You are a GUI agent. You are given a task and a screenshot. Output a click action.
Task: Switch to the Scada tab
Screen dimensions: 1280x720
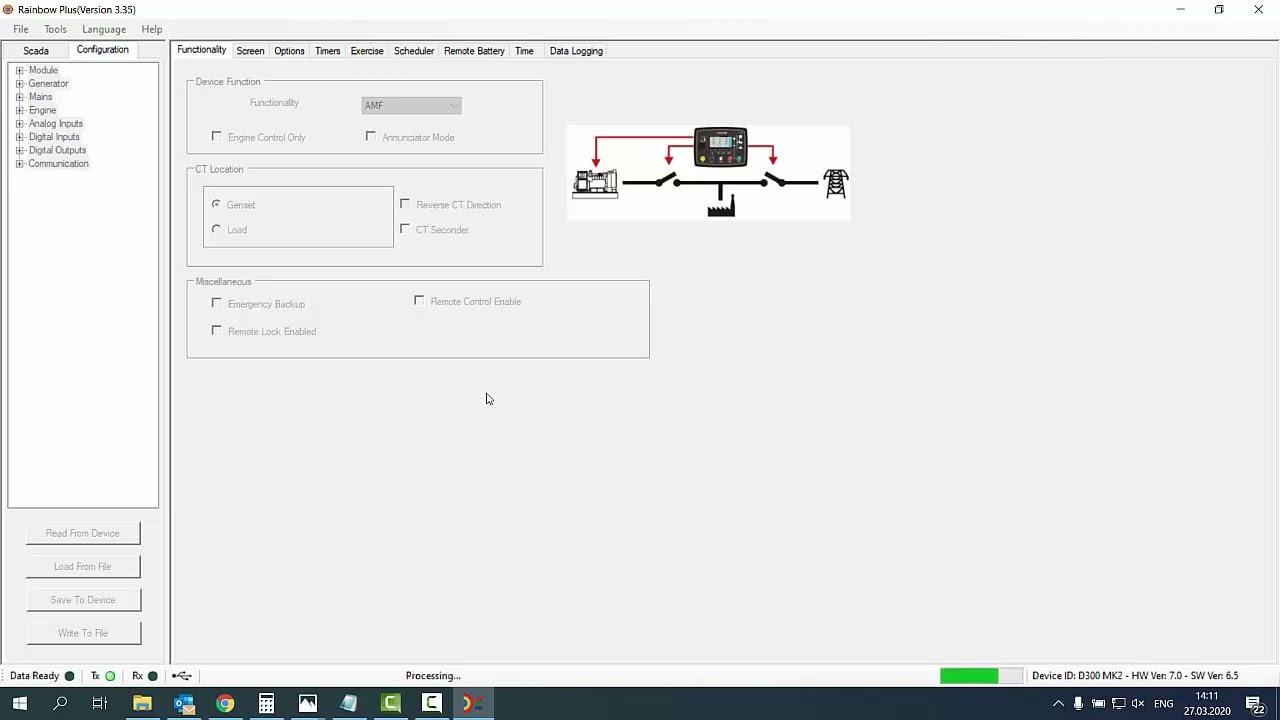coord(36,51)
